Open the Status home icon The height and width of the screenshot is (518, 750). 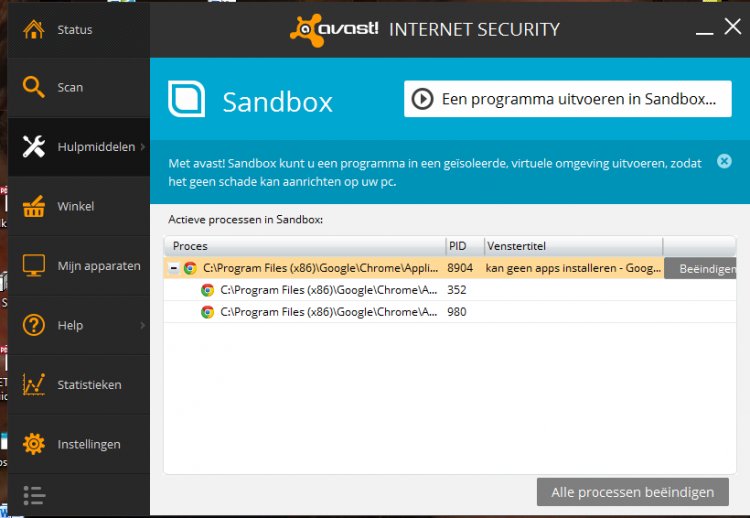(33, 29)
